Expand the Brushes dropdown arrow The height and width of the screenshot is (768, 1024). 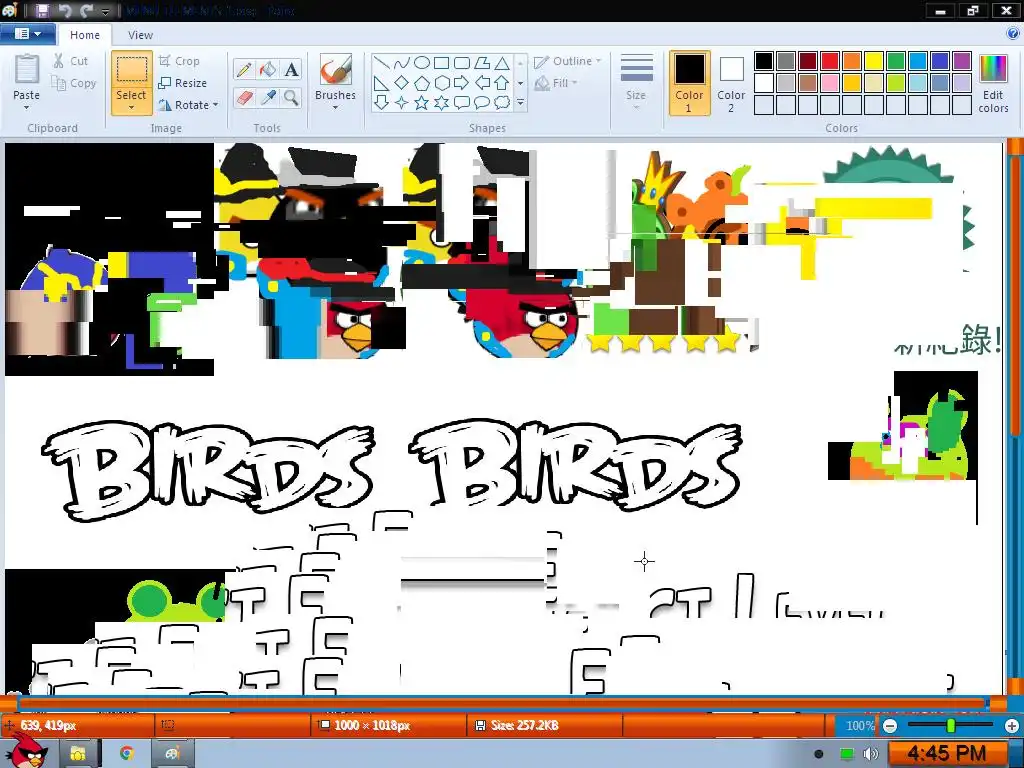pyautogui.click(x=335, y=108)
